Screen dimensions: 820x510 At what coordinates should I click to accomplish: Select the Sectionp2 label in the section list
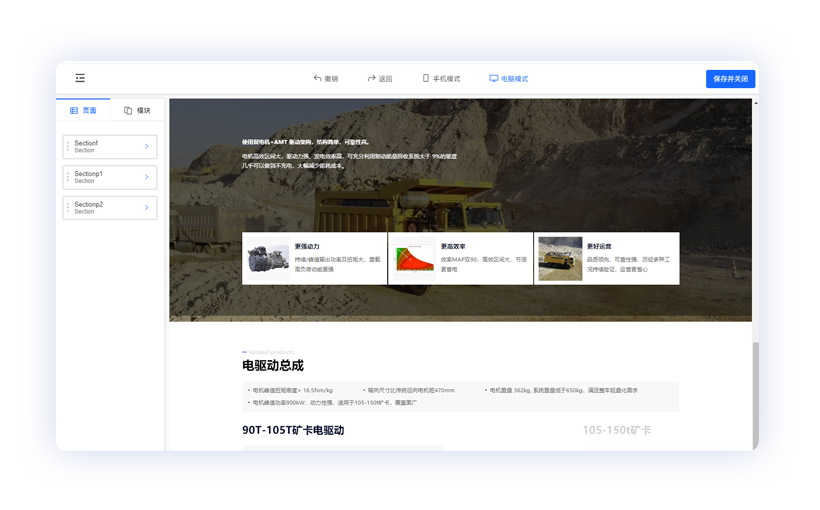pyautogui.click(x=88, y=204)
